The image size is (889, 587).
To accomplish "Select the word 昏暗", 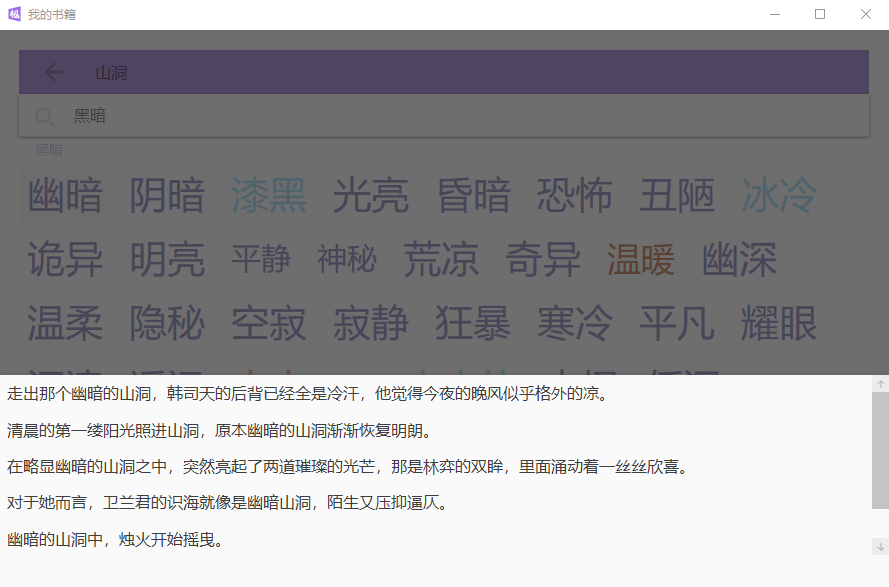I will pyautogui.click(x=473, y=195).
